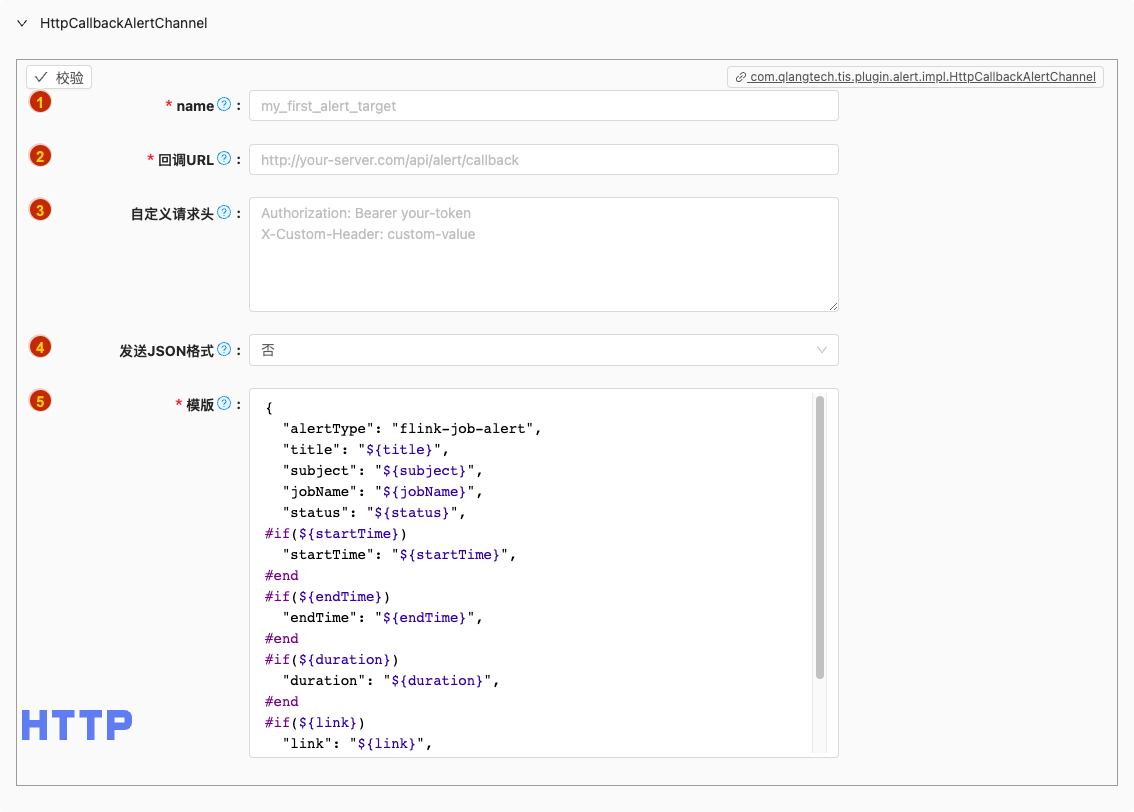
Task: Click help icon beside 模版 label
Action: click(224, 403)
